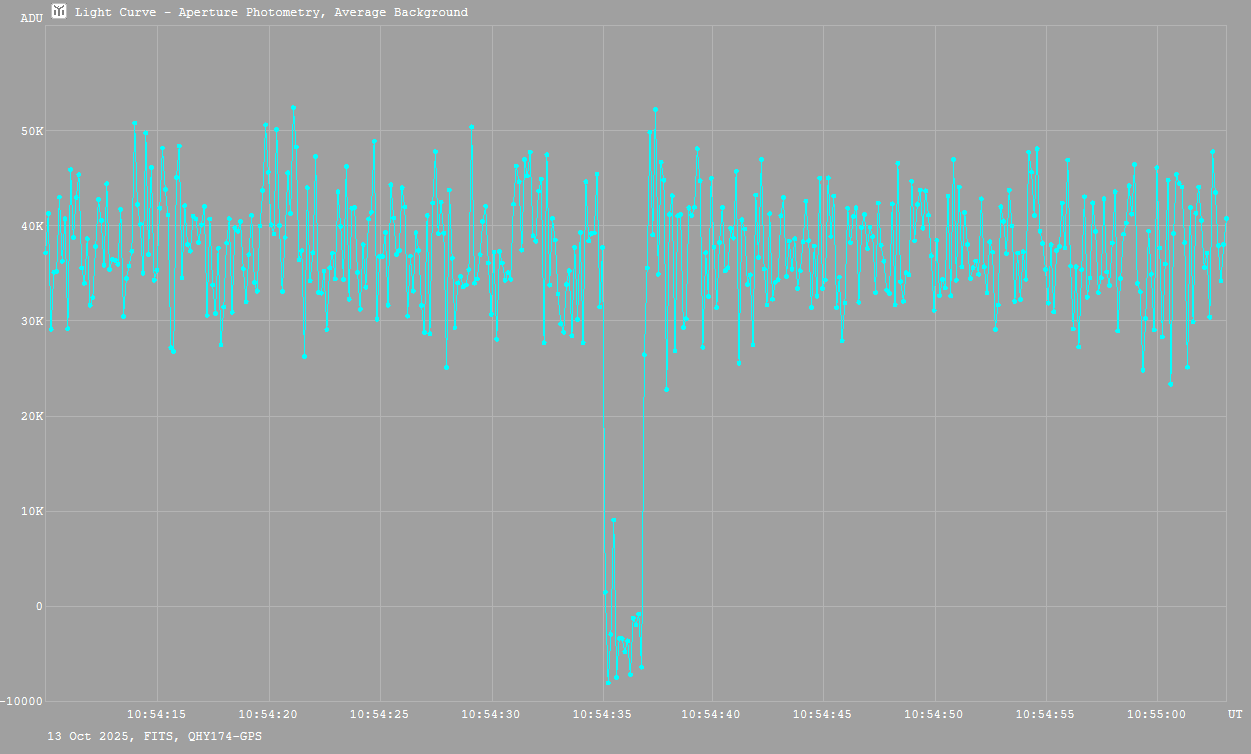Click the 10:55:00 time axis label
Image resolution: width=1251 pixels, height=754 pixels.
pos(1156,714)
